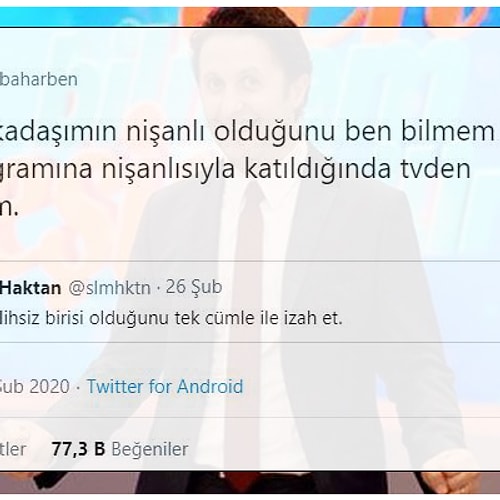The width and height of the screenshot is (500, 500).
Task: Click the baharben username handle
Action: [x=39, y=79]
